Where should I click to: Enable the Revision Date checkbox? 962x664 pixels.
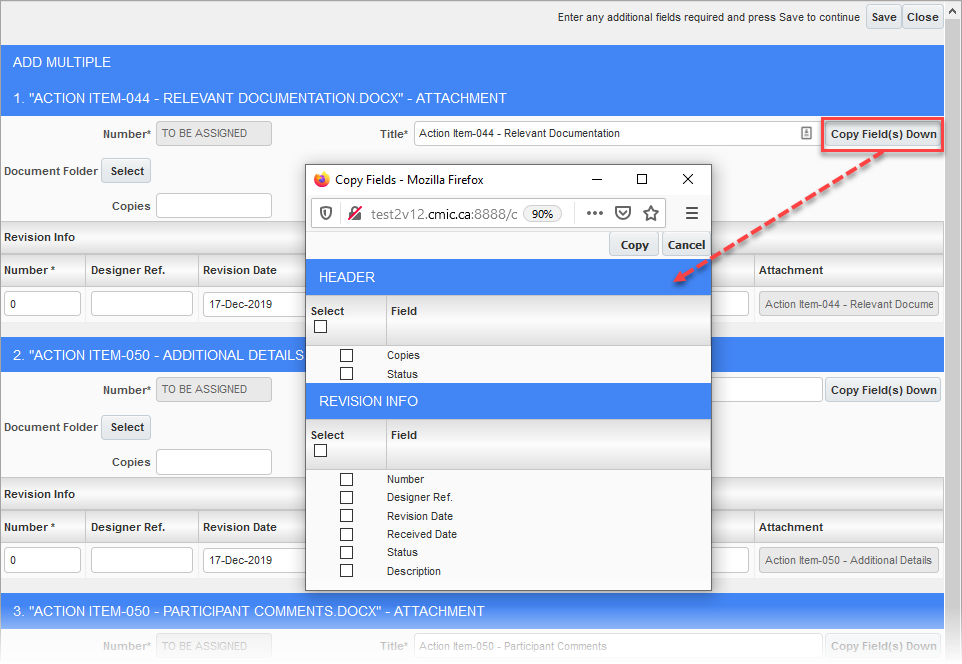[346, 516]
